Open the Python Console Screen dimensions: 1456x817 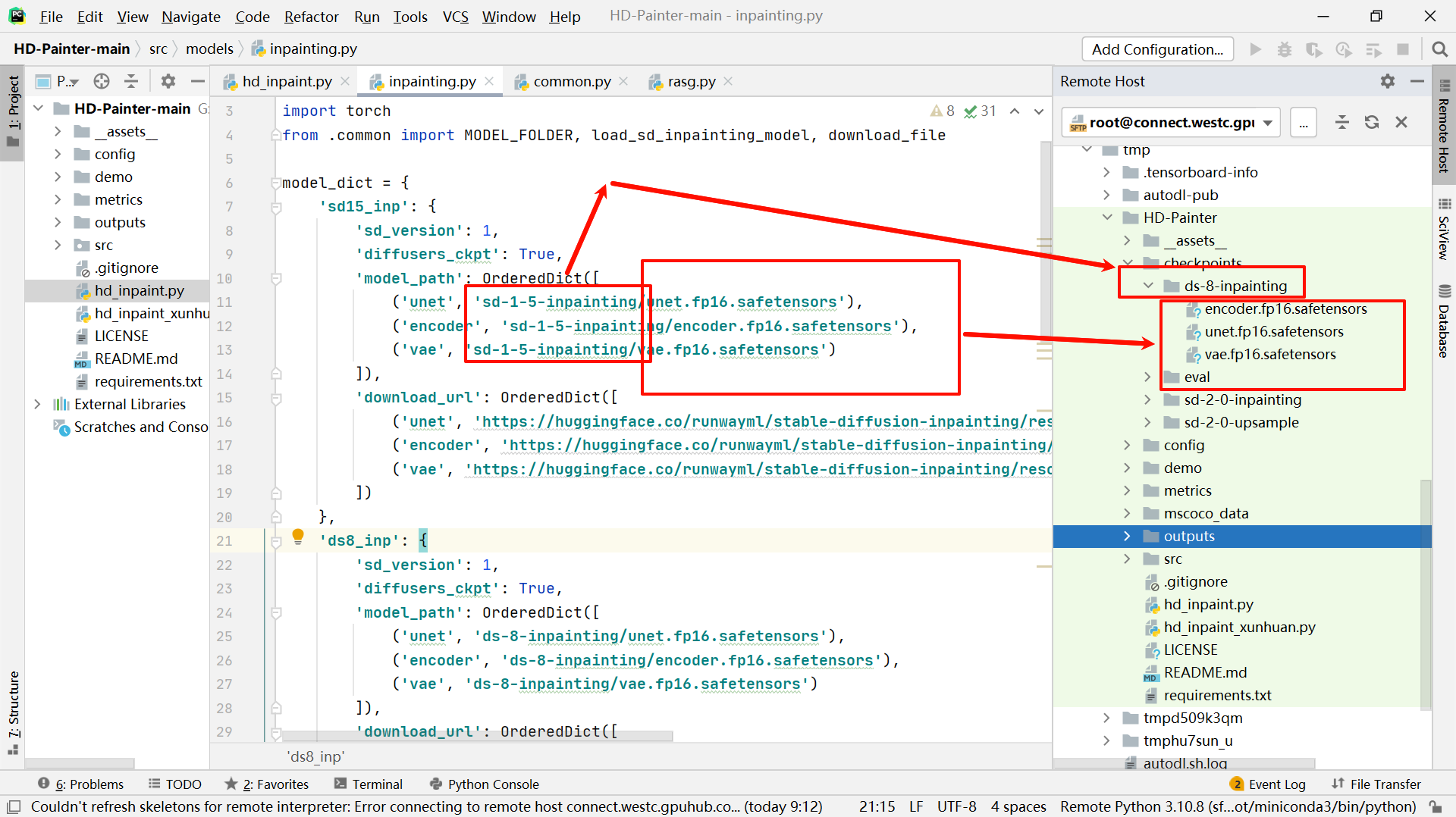point(493,784)
